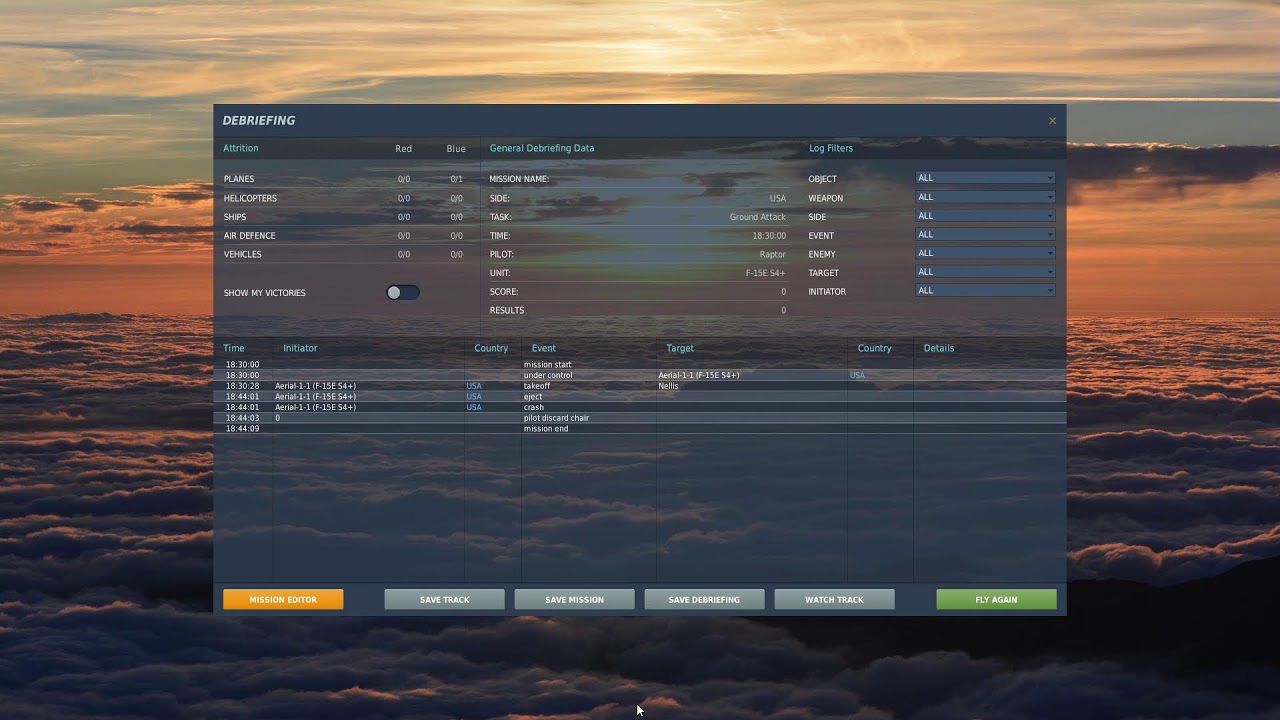
Task: Click the Mission Editor button
Action: coord(283,600)
